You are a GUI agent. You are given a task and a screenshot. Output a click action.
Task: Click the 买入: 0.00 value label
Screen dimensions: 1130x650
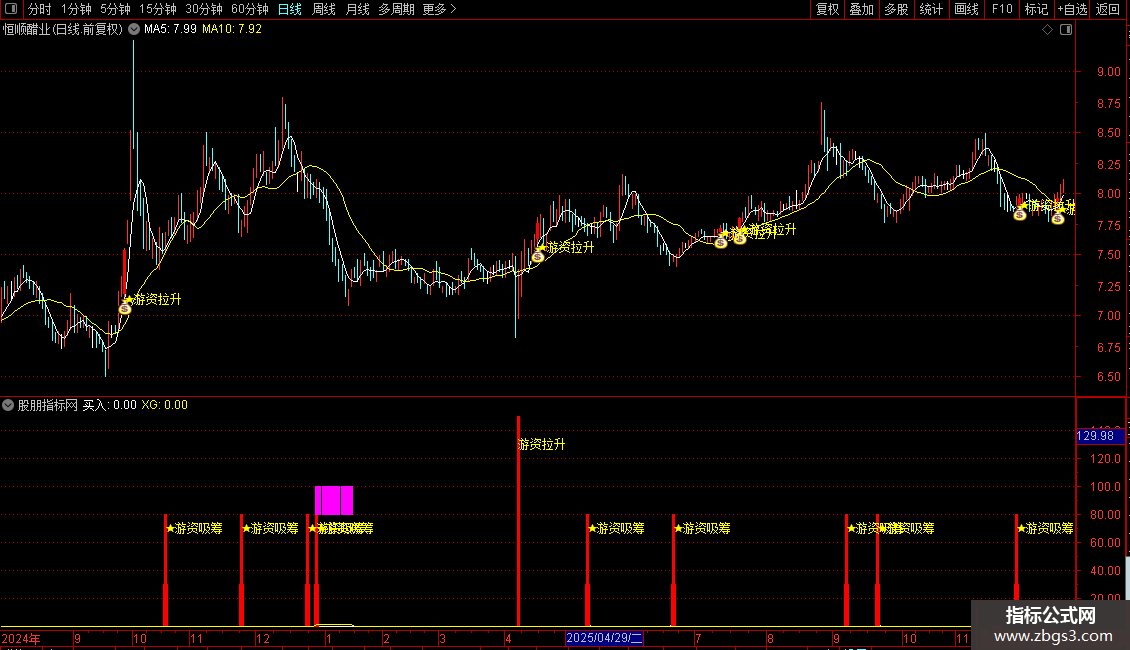coord(110,405)
